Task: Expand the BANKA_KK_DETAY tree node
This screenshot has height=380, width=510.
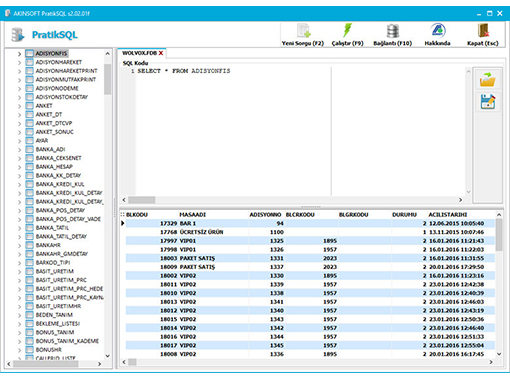Action: point(19,176)
